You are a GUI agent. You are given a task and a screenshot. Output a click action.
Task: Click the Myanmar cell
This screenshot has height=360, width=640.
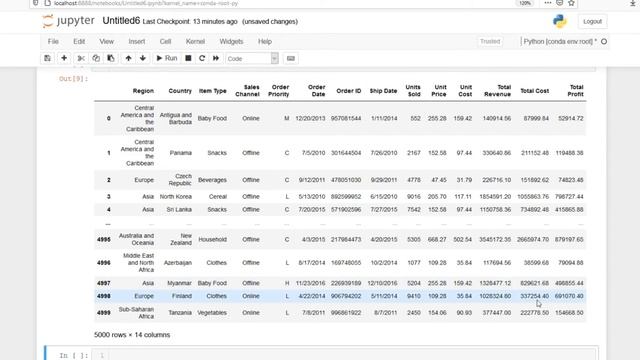(179, 283)
